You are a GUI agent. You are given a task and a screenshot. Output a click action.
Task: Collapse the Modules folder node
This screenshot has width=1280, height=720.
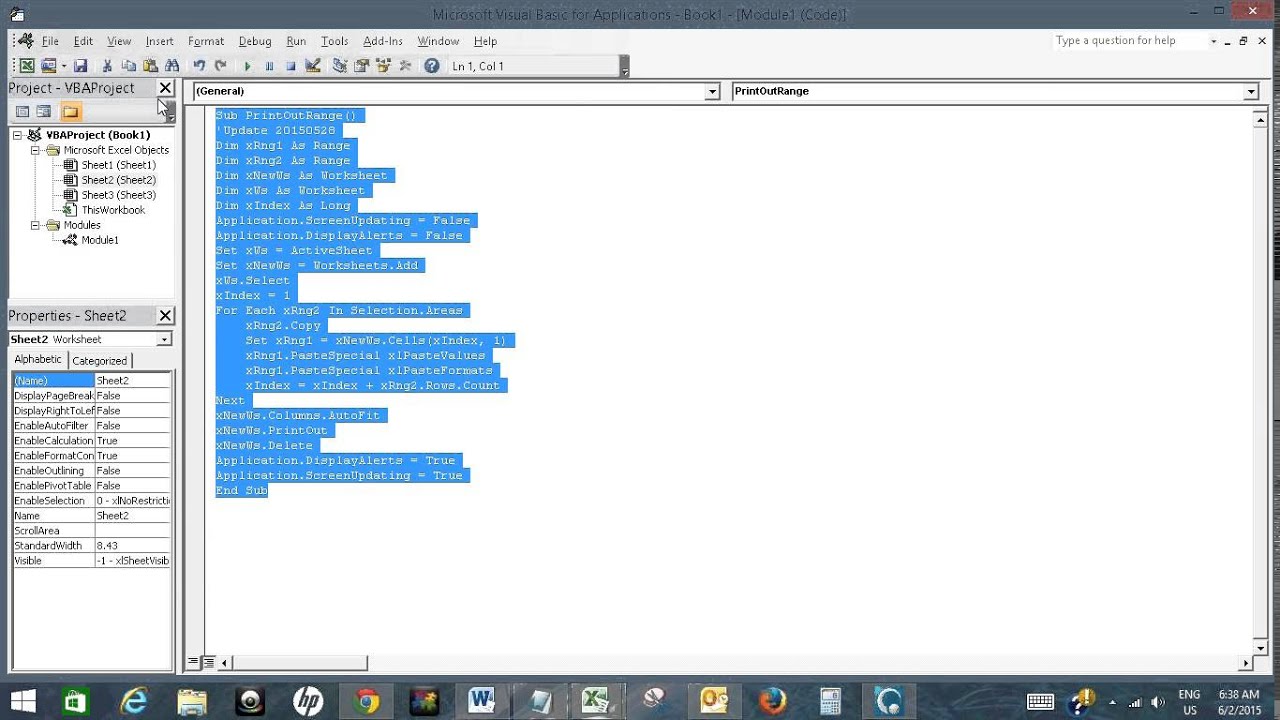pyautogui.click(x=35, y=225)
